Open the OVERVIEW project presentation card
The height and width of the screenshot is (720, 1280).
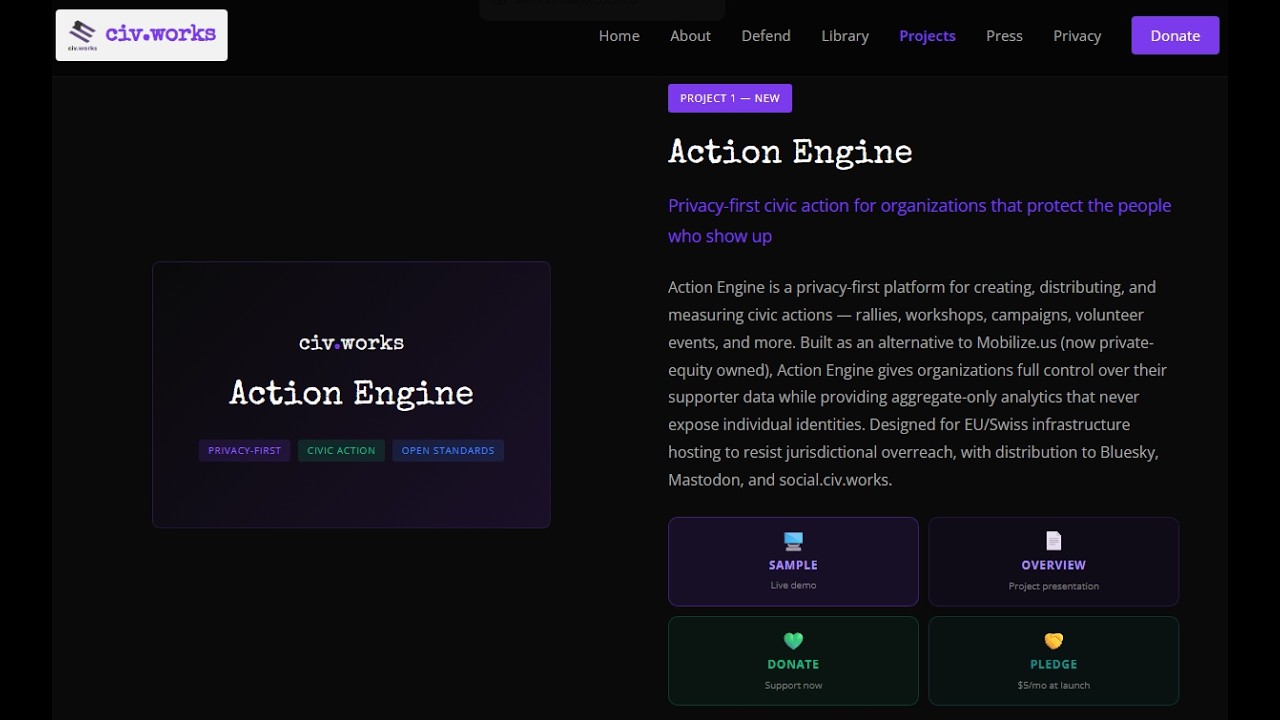1053,561
